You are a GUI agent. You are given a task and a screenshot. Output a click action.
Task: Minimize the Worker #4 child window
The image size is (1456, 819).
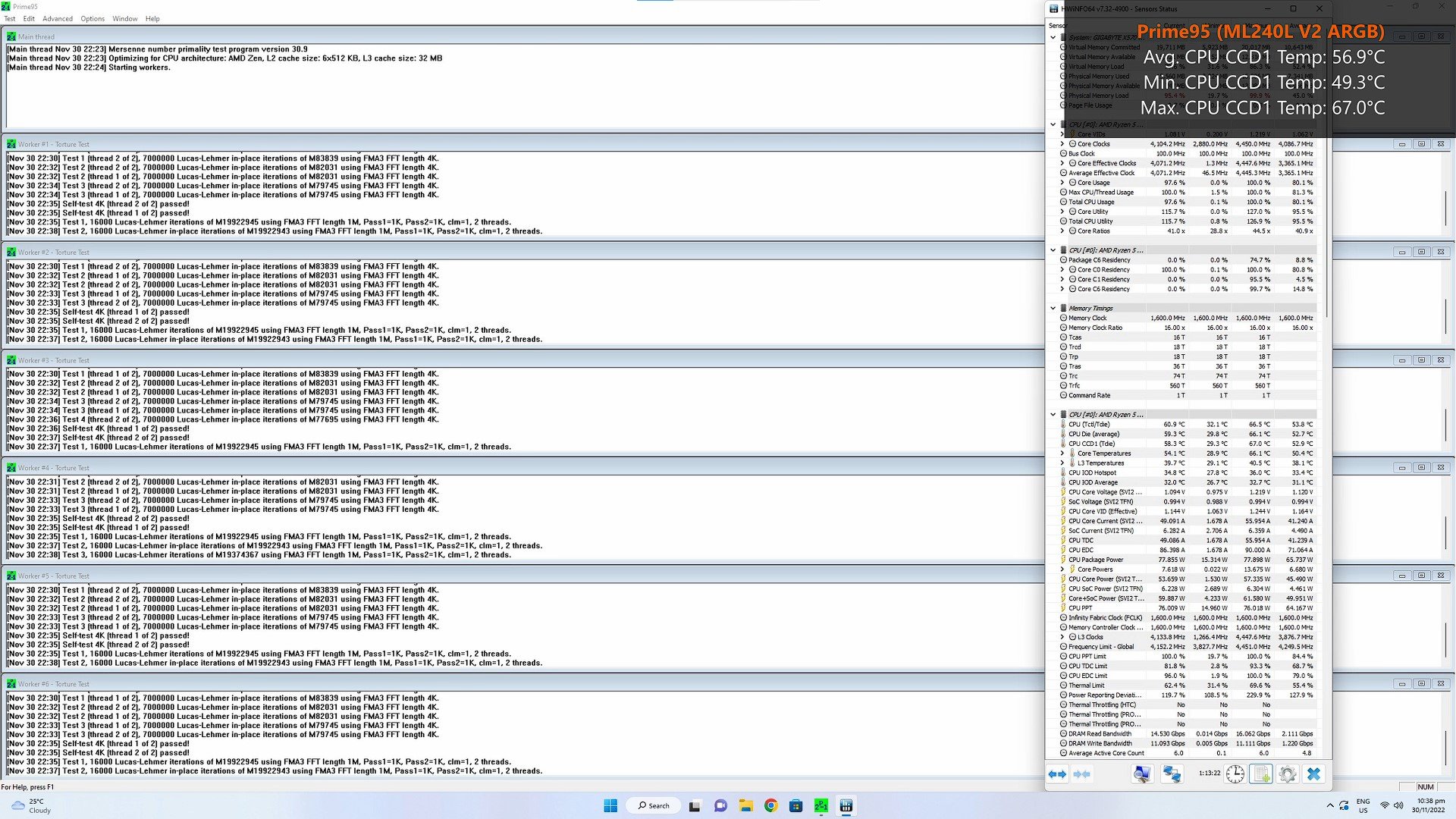[1402, 468]
